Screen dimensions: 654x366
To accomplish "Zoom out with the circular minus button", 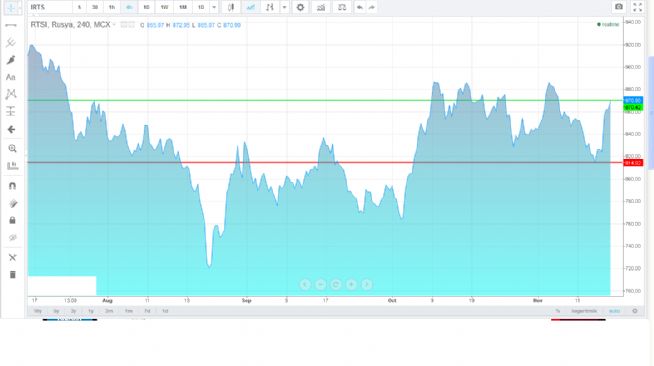I will tap(320, 285).
